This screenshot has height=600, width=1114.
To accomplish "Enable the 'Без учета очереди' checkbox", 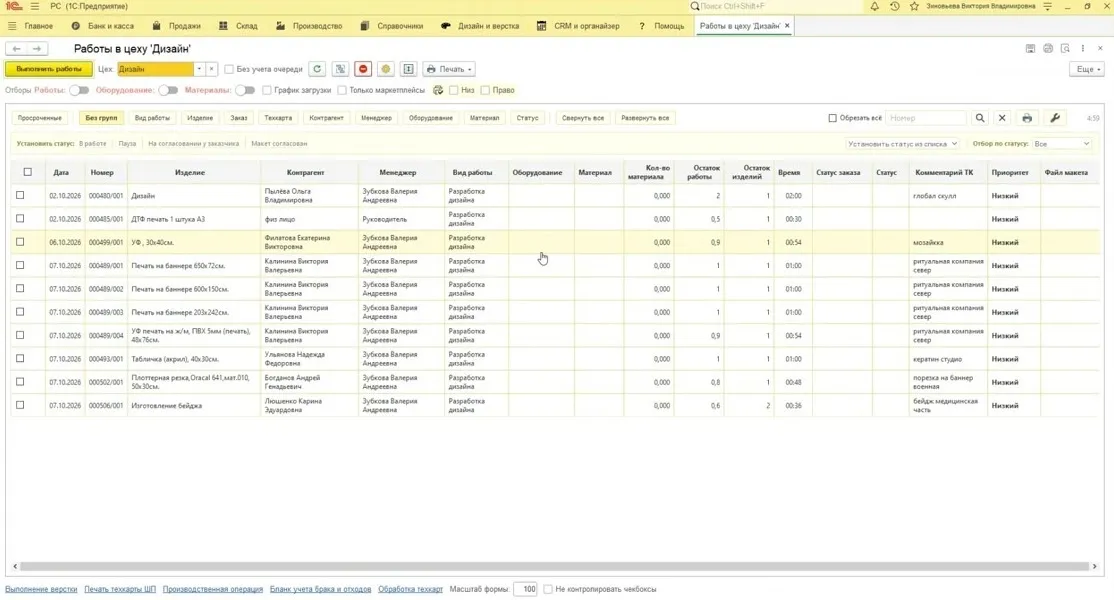I will (229, 69).
